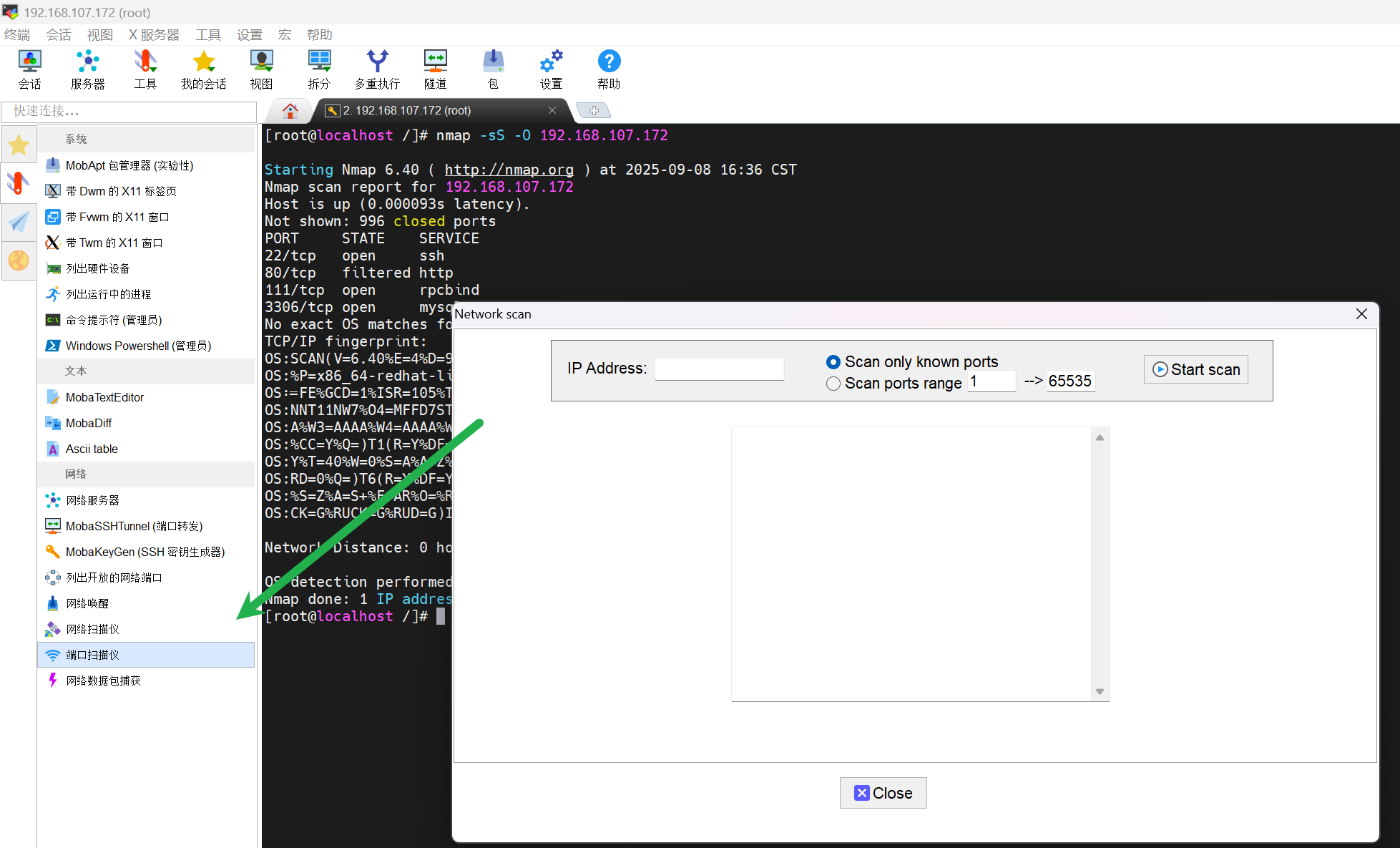Open MobaSSHTunnel (端口转发)
This screenshot has height=848, width=1400.
pyautogui.click(x=147, y=526)
